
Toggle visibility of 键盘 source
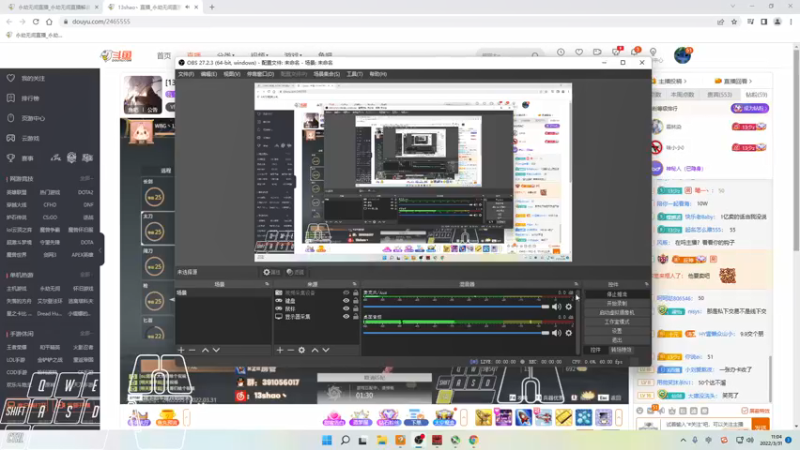coord(346,301)
